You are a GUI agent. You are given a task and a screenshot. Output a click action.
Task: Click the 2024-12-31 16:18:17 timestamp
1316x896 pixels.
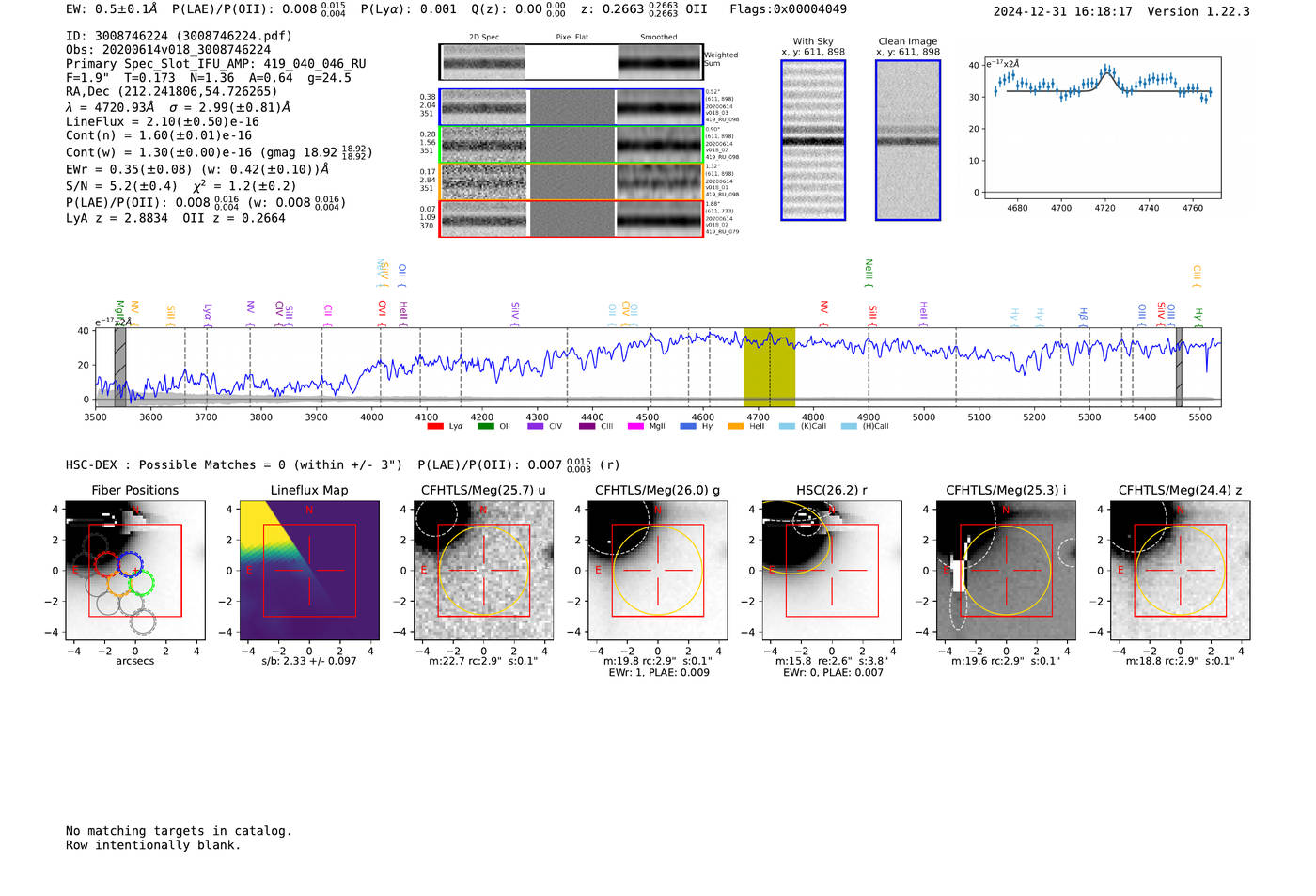point(1063,11)
